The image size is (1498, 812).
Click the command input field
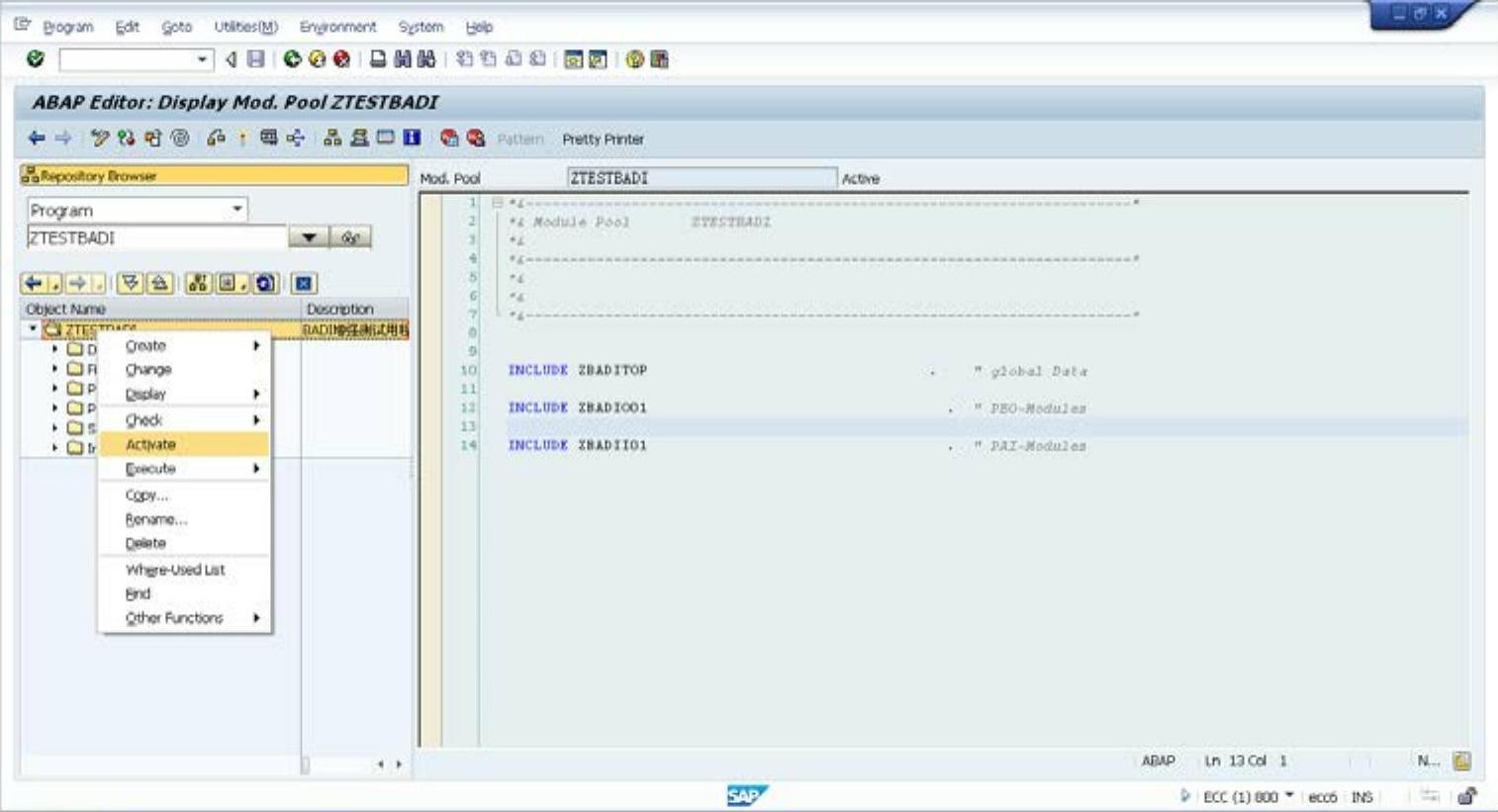coord(127,59)
